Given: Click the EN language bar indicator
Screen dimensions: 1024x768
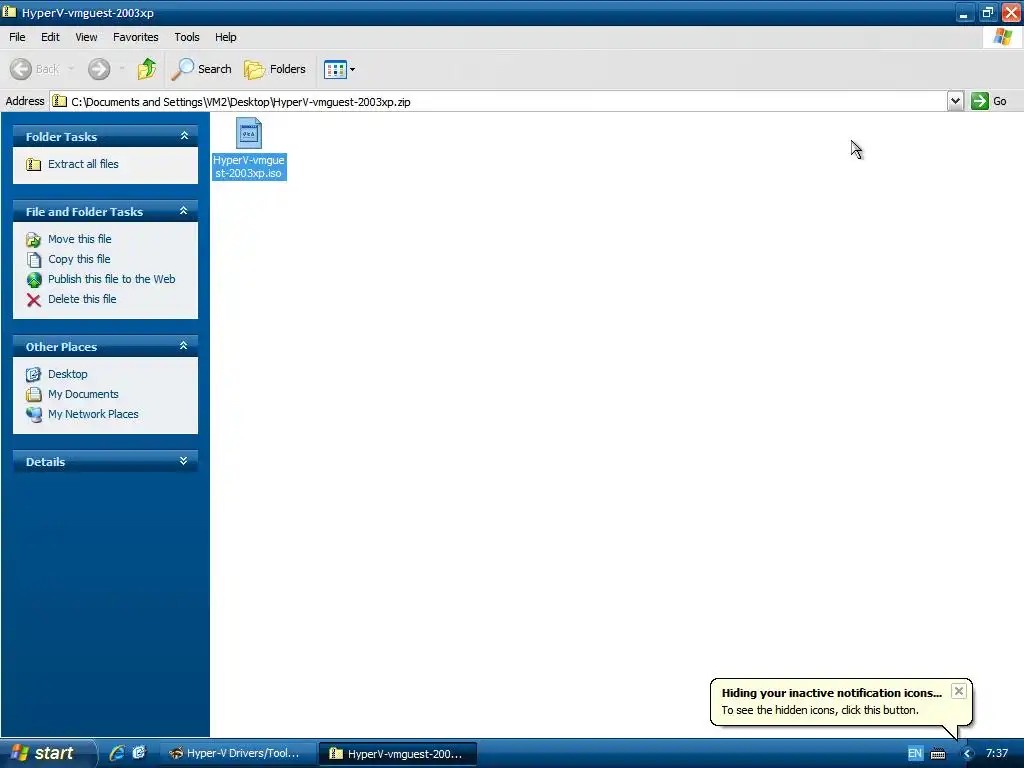Looking at the screenshot, I should pyautogui.click(x=915, y=754).
